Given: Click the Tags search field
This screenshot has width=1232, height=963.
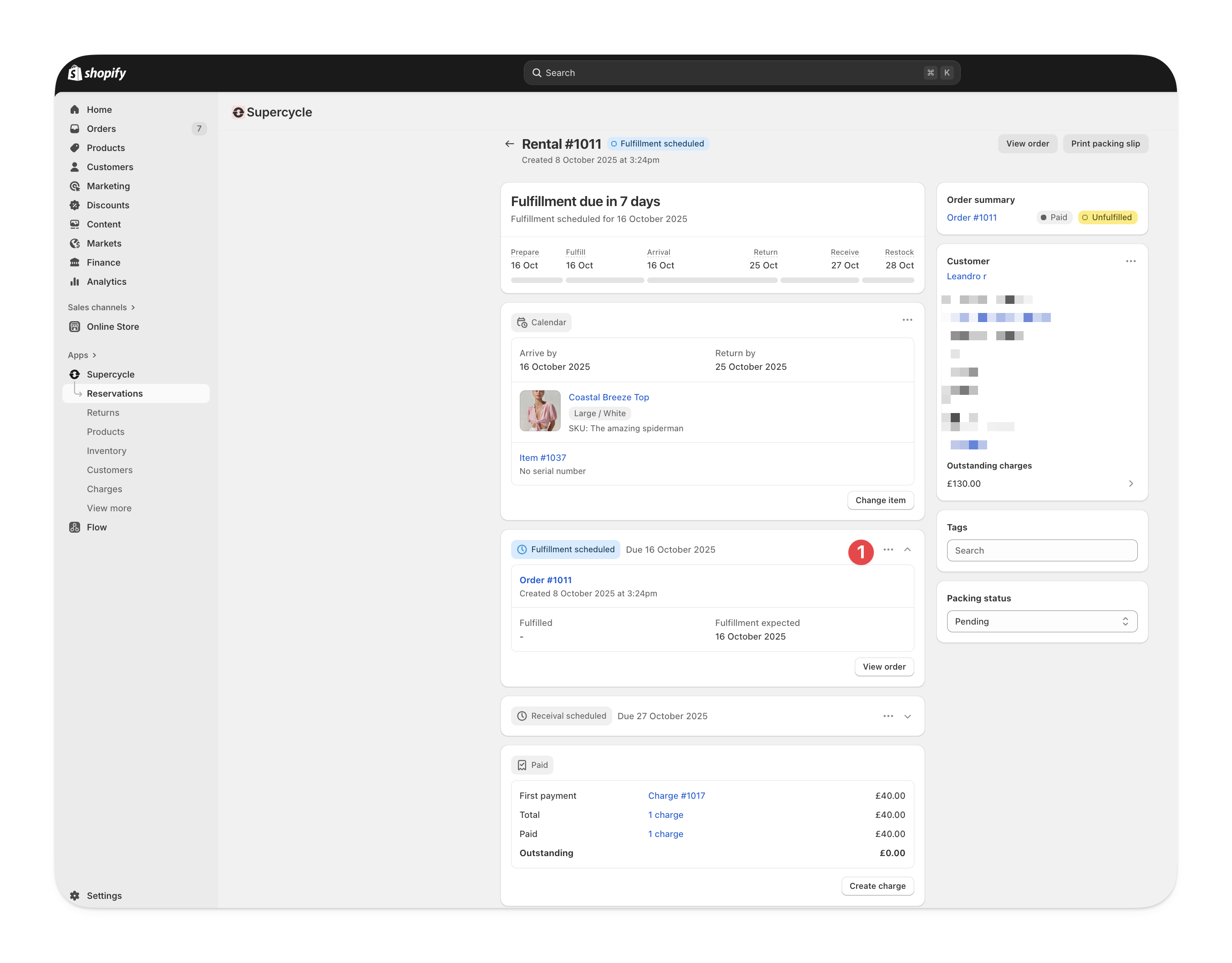Looking at the screenshot, I should point(1041,551).
